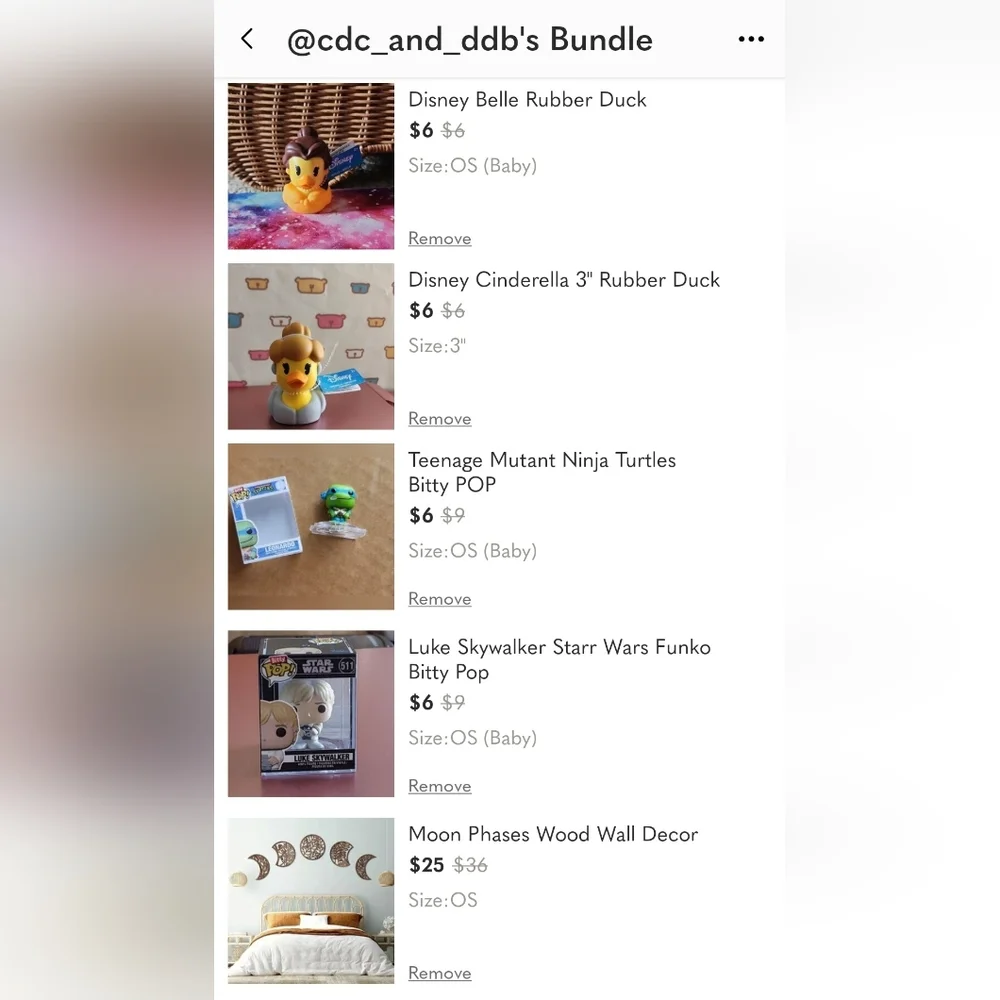Open the Luke Skywalker Funko photo
Viewport: 1000px width, 1000px height.
coord(311,714)
